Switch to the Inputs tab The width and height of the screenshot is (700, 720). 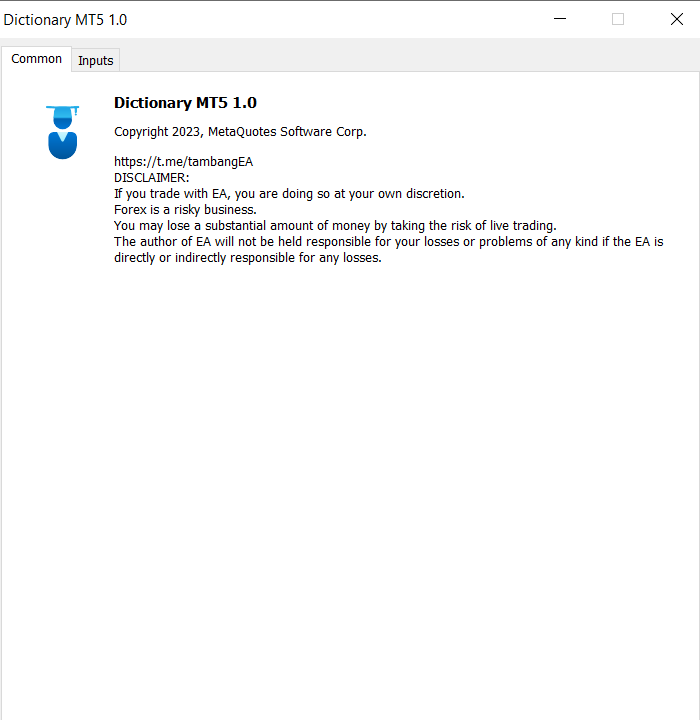click(96, 60)
